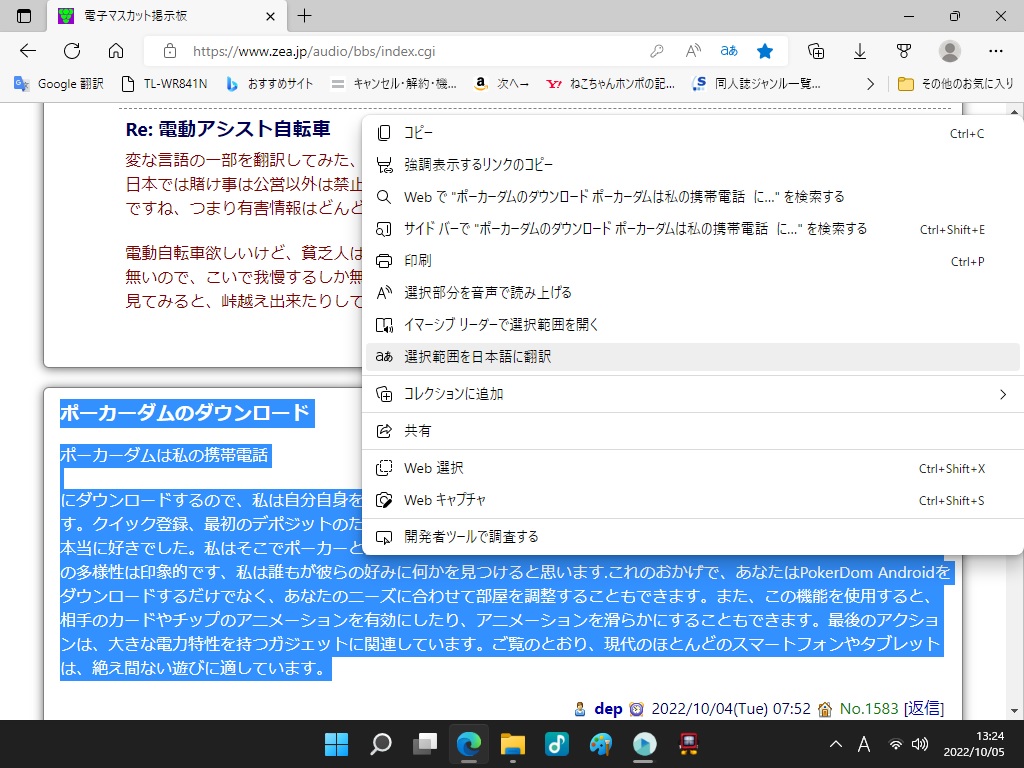Switch the IME input mode indicator A
This screenshot has height=768, width=1024.
[x=864, y=744]
